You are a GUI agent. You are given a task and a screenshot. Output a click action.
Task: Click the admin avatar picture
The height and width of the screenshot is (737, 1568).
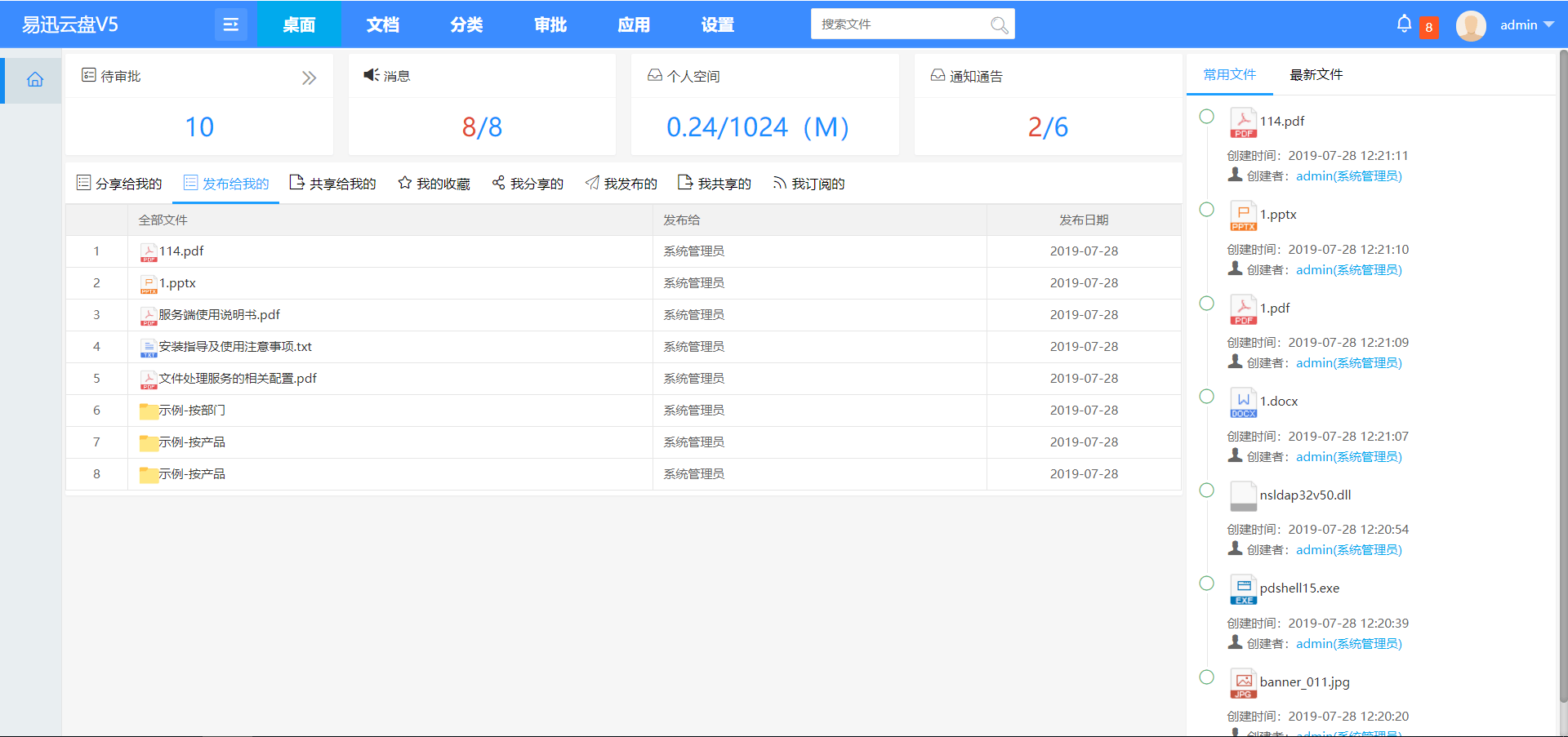pyautogui.click(x=1471, y=25)
